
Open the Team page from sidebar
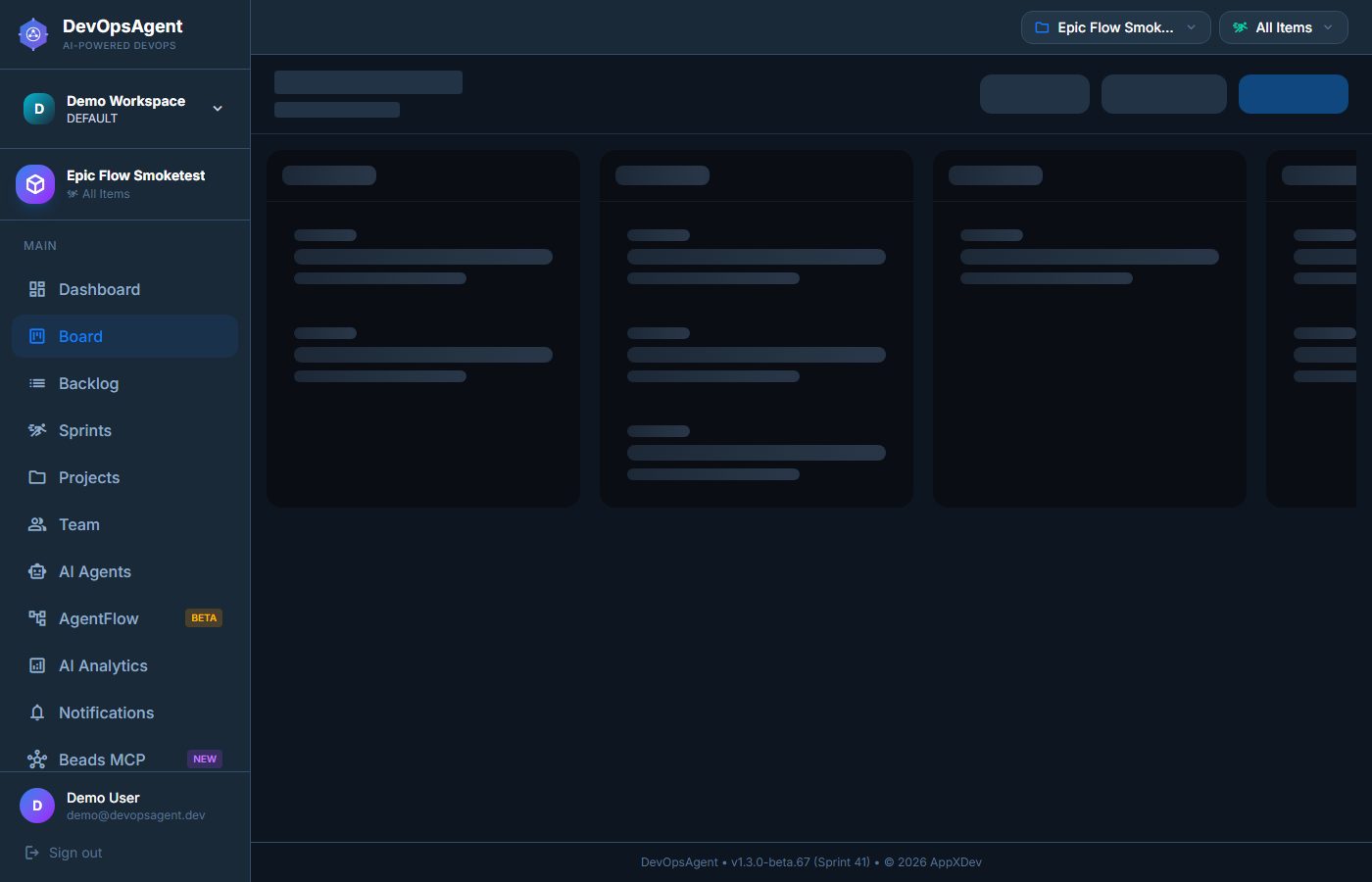pyautogui.click(x=78, y=524)
